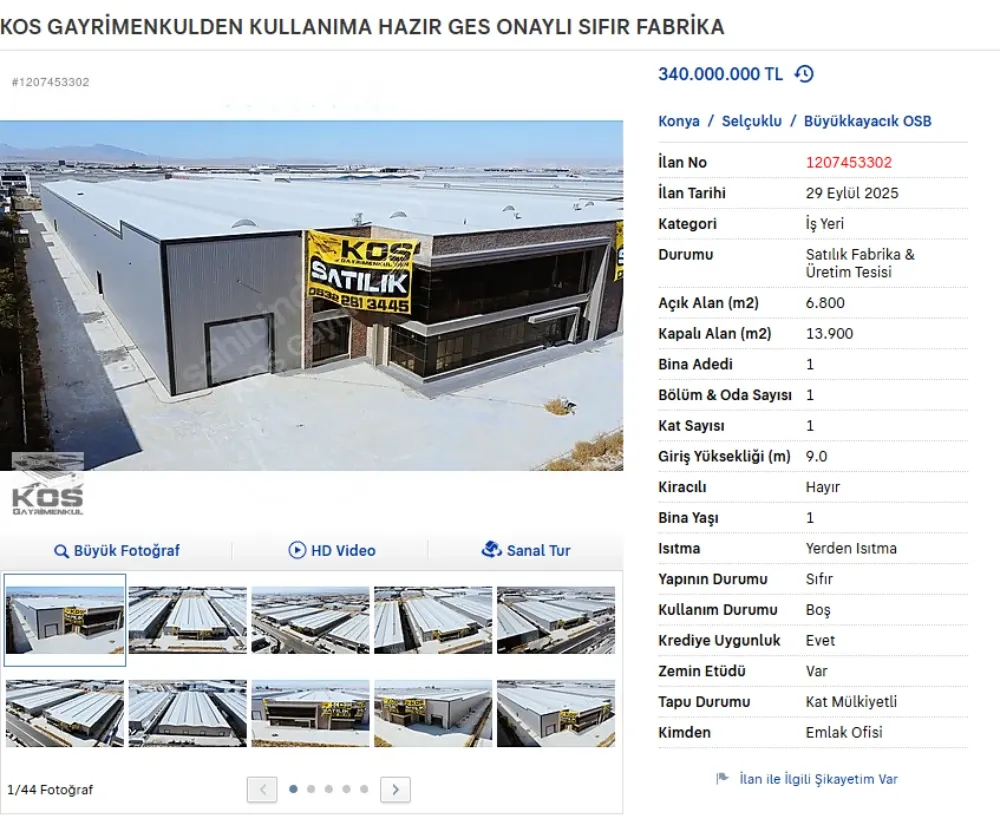
Task: Go to the previous thumbnail page arrow
Action: tap(262, 790)
